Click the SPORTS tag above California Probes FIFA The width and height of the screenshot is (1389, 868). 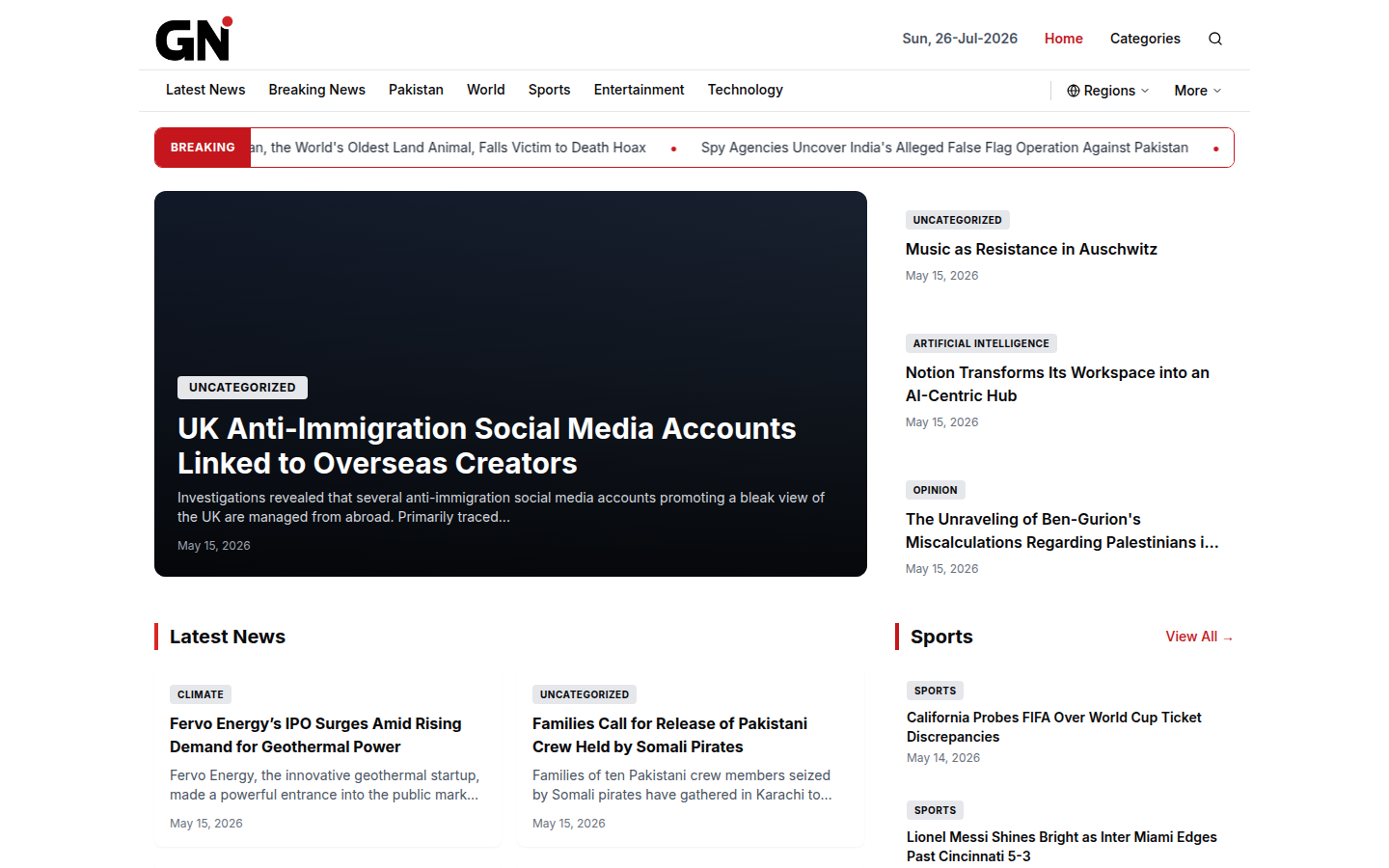tap(935, 691)
